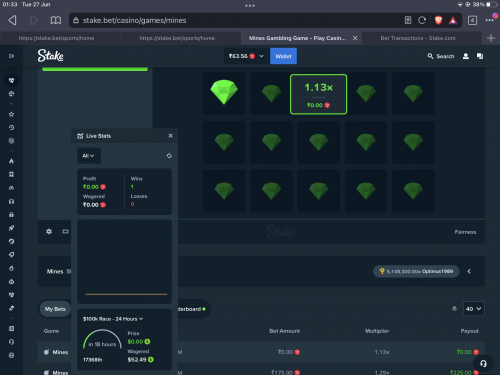Close the Mines Gambling Game tab
500x375 pixels.
pos(355,38)
